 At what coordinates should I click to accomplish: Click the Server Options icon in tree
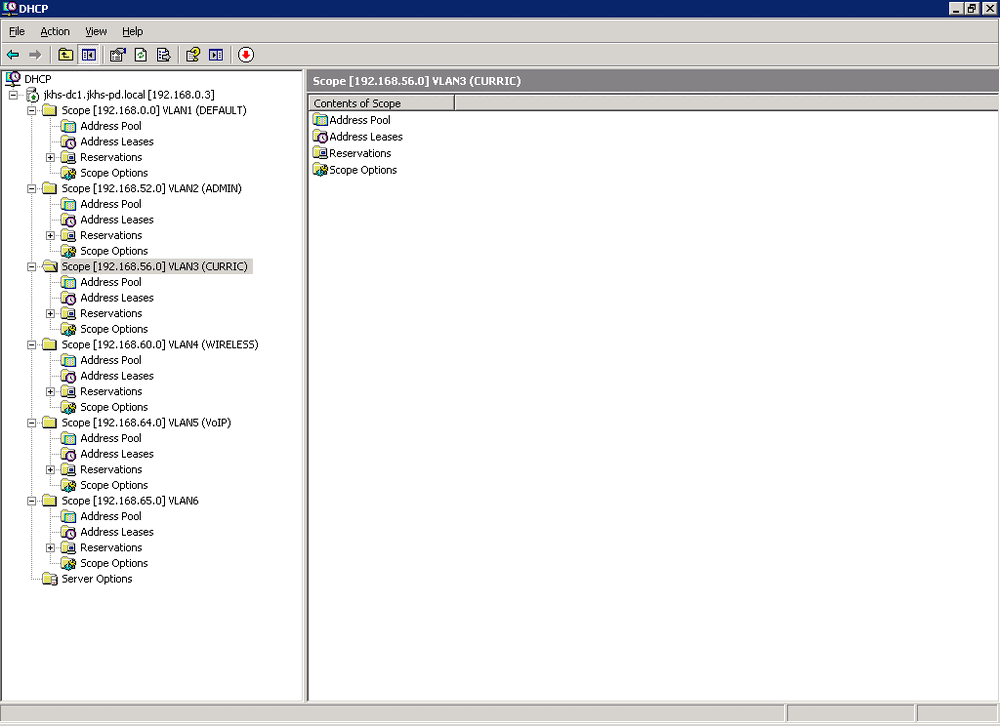click(x=50, y=579)
